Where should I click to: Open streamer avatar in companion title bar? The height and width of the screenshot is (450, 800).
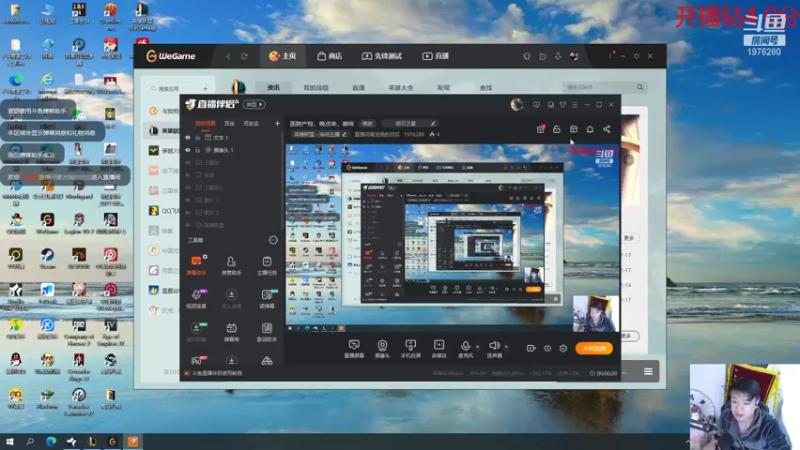tap(517, 105)
